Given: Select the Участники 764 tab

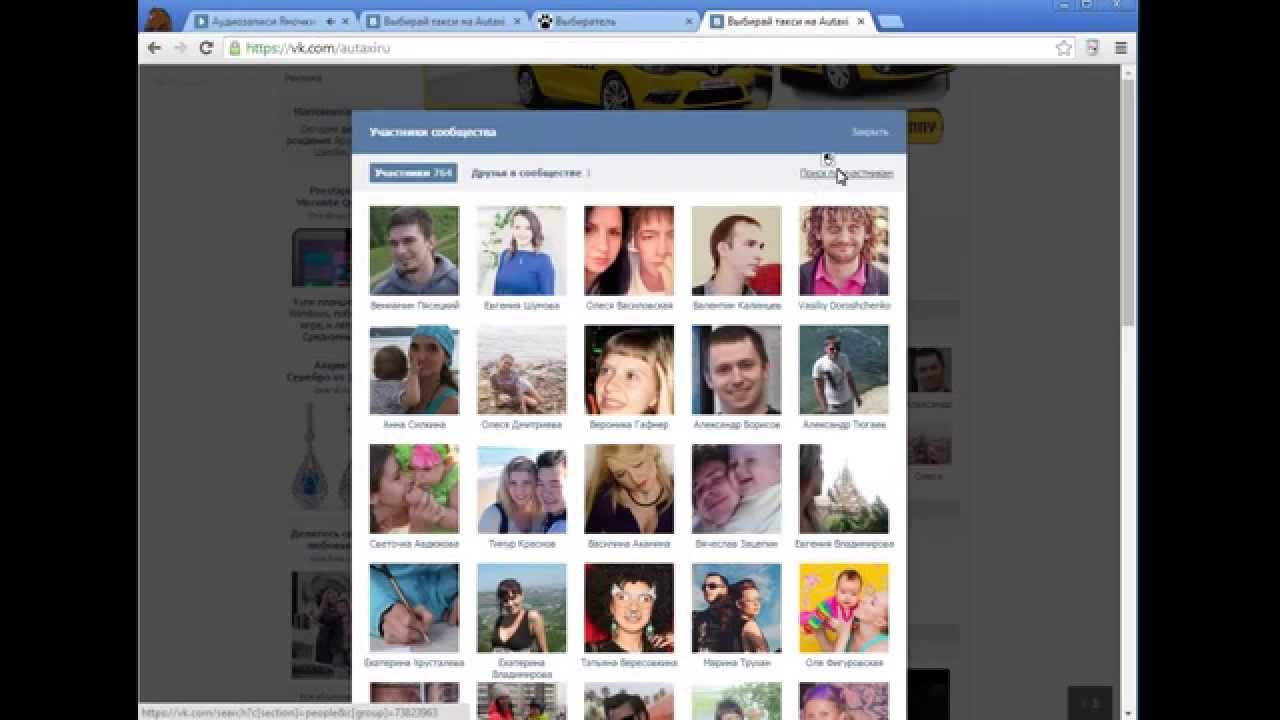Looking at the screenshot, I should (x=413, y=173).
